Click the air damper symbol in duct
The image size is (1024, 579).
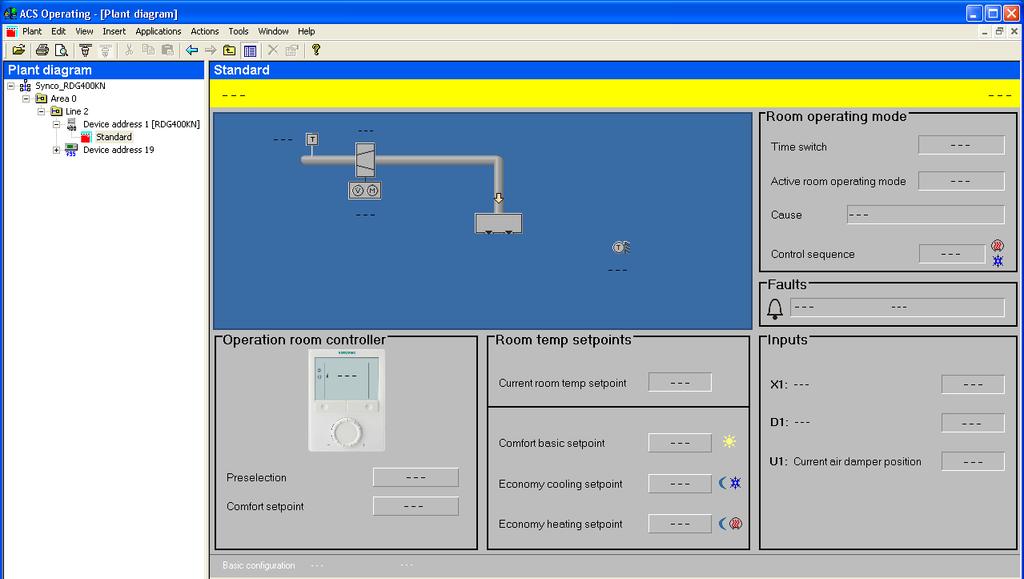(x=365, y=159)
